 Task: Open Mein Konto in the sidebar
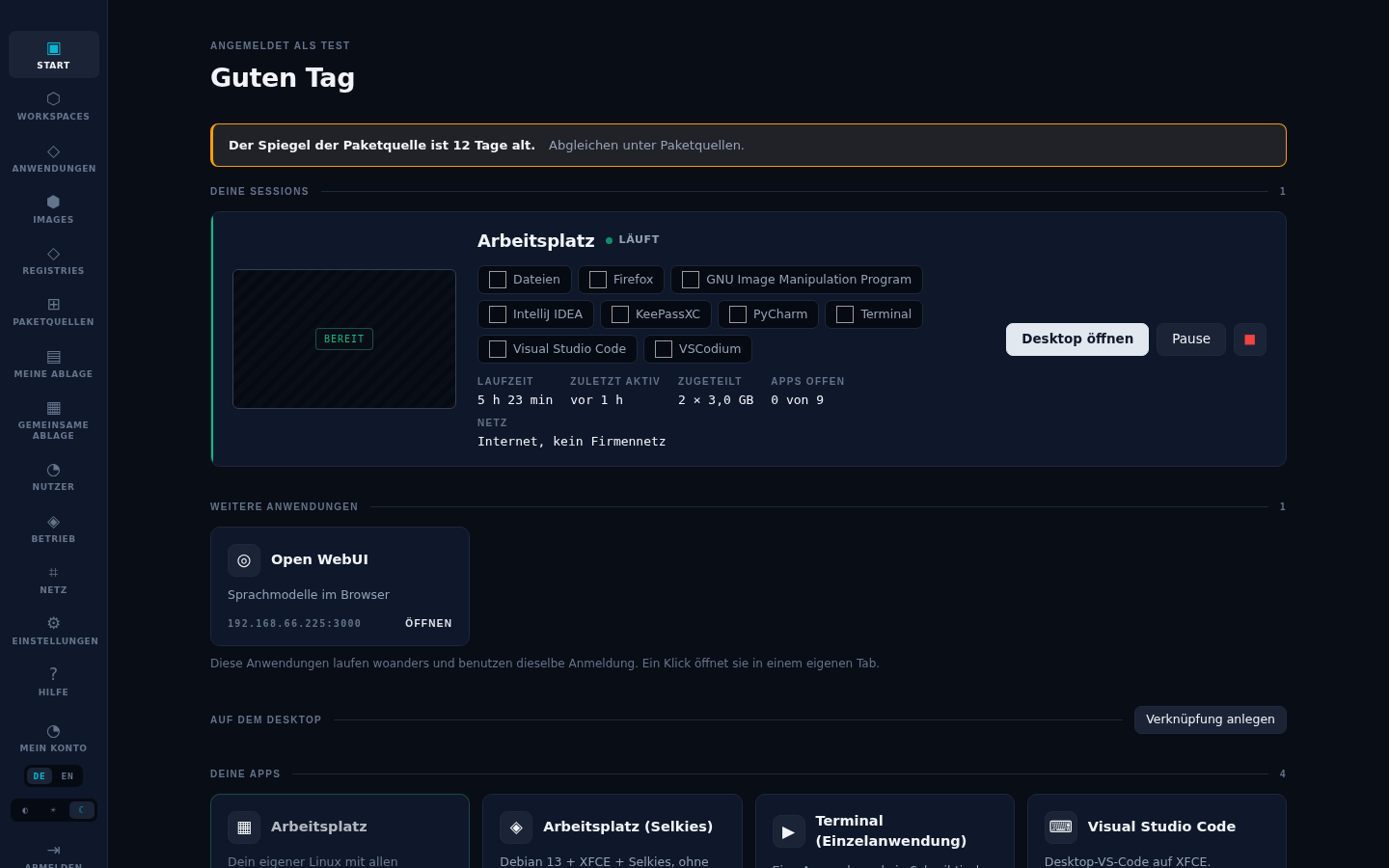click(53, 738)
